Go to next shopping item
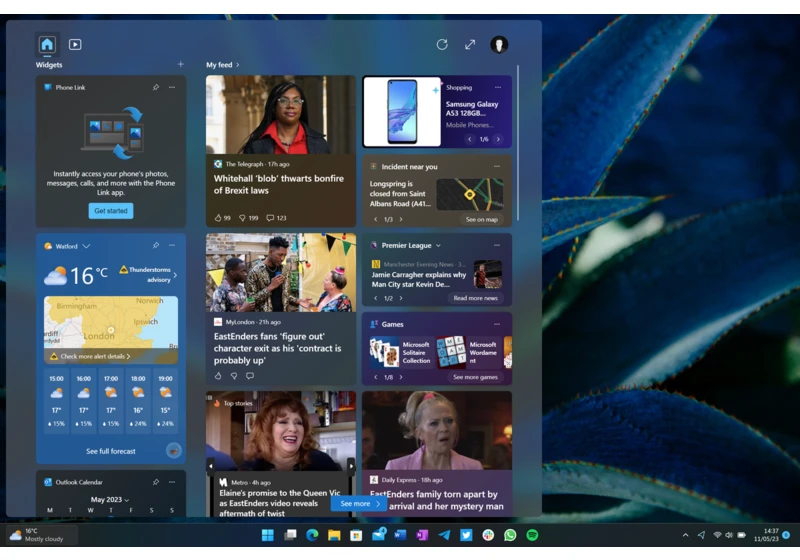Image resolution: width=800 pixels, height=560 pixels. (498, 139)
